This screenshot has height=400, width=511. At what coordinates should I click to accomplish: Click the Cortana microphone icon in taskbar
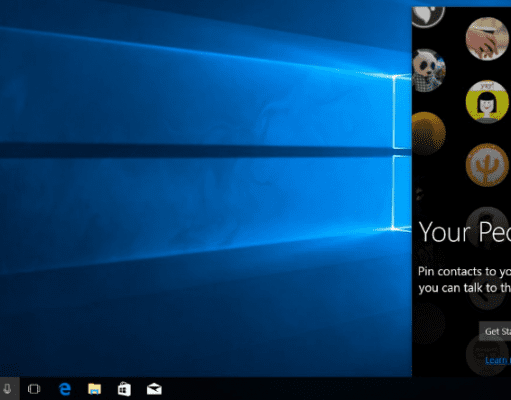[7, 389]
